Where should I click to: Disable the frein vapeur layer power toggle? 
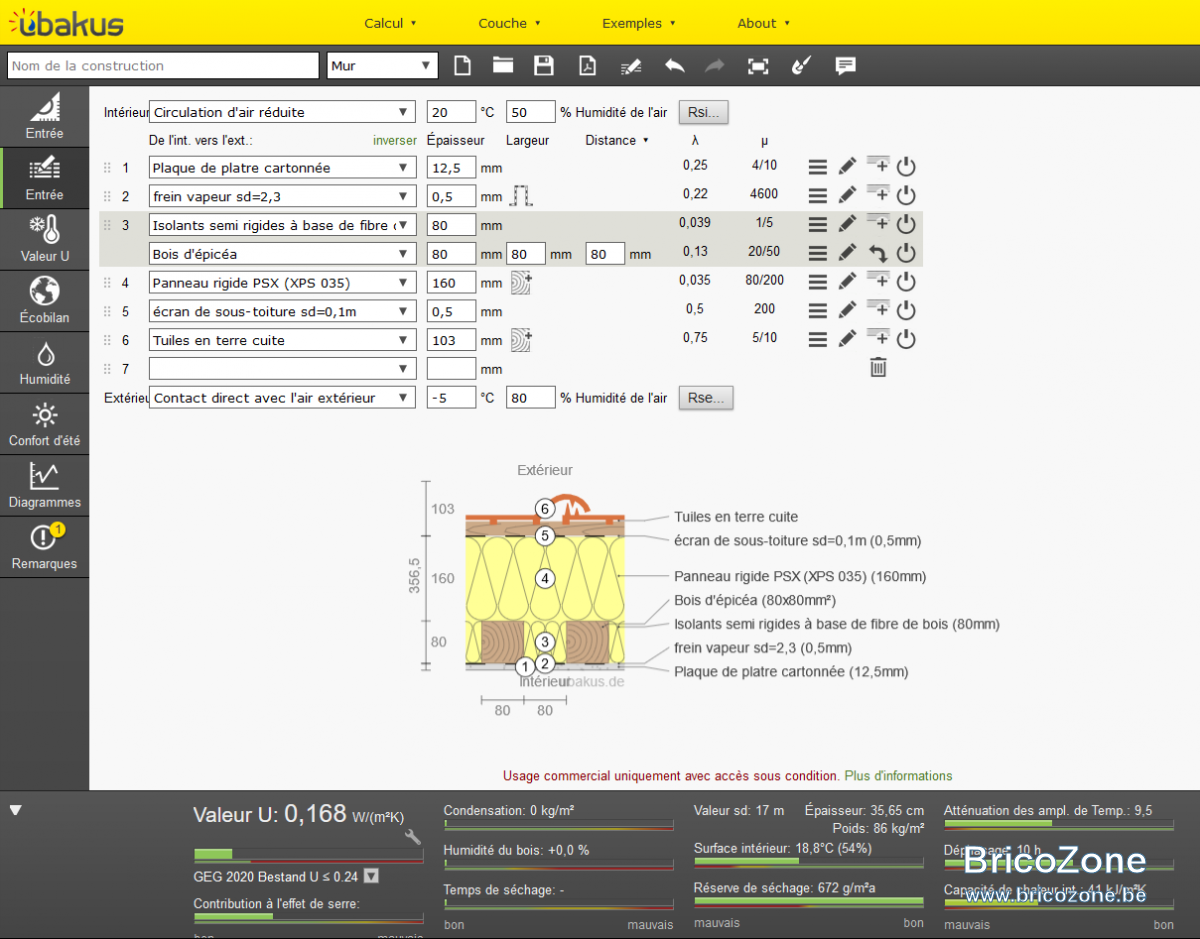[x=906, y=196]
